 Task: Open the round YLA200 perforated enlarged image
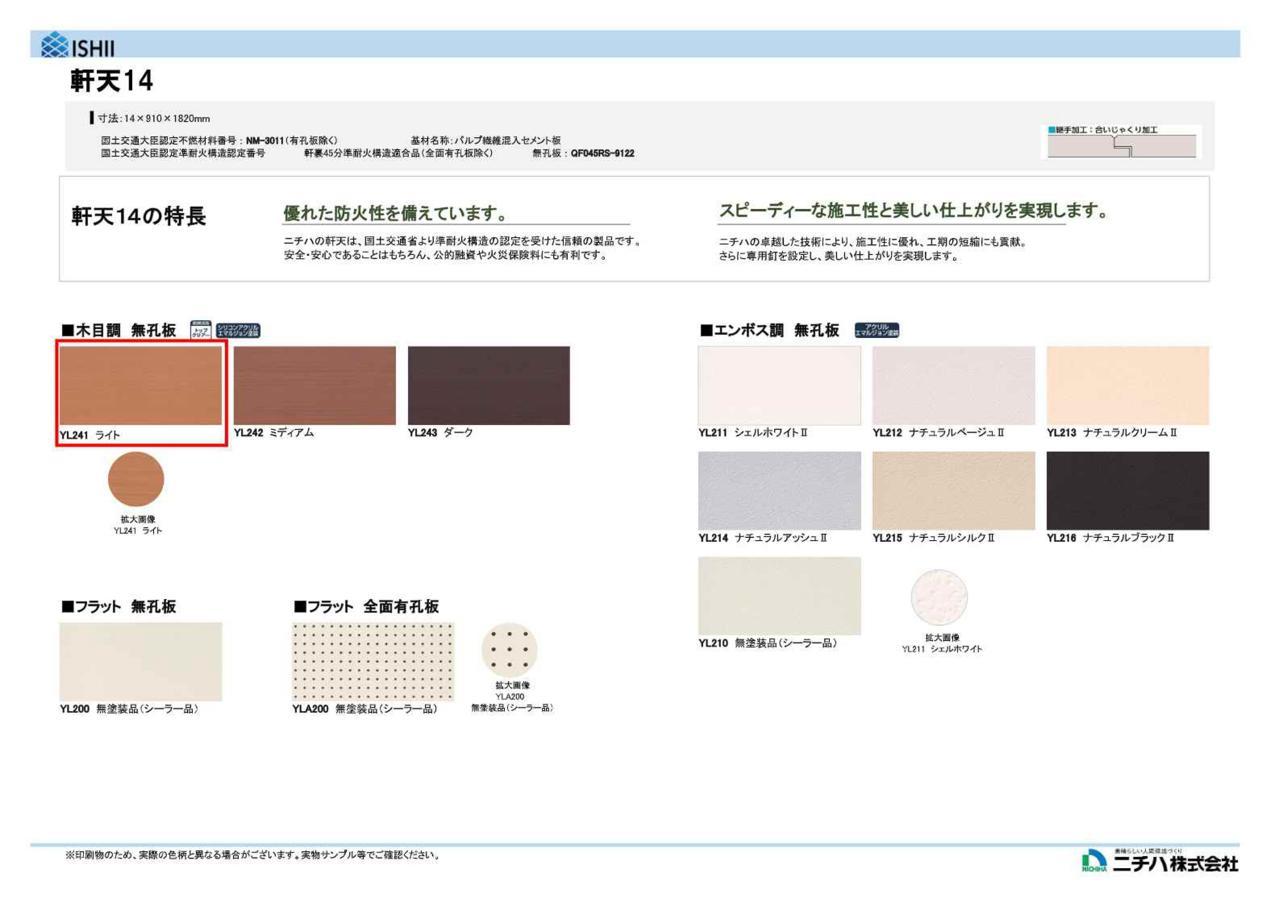(510, 650)
